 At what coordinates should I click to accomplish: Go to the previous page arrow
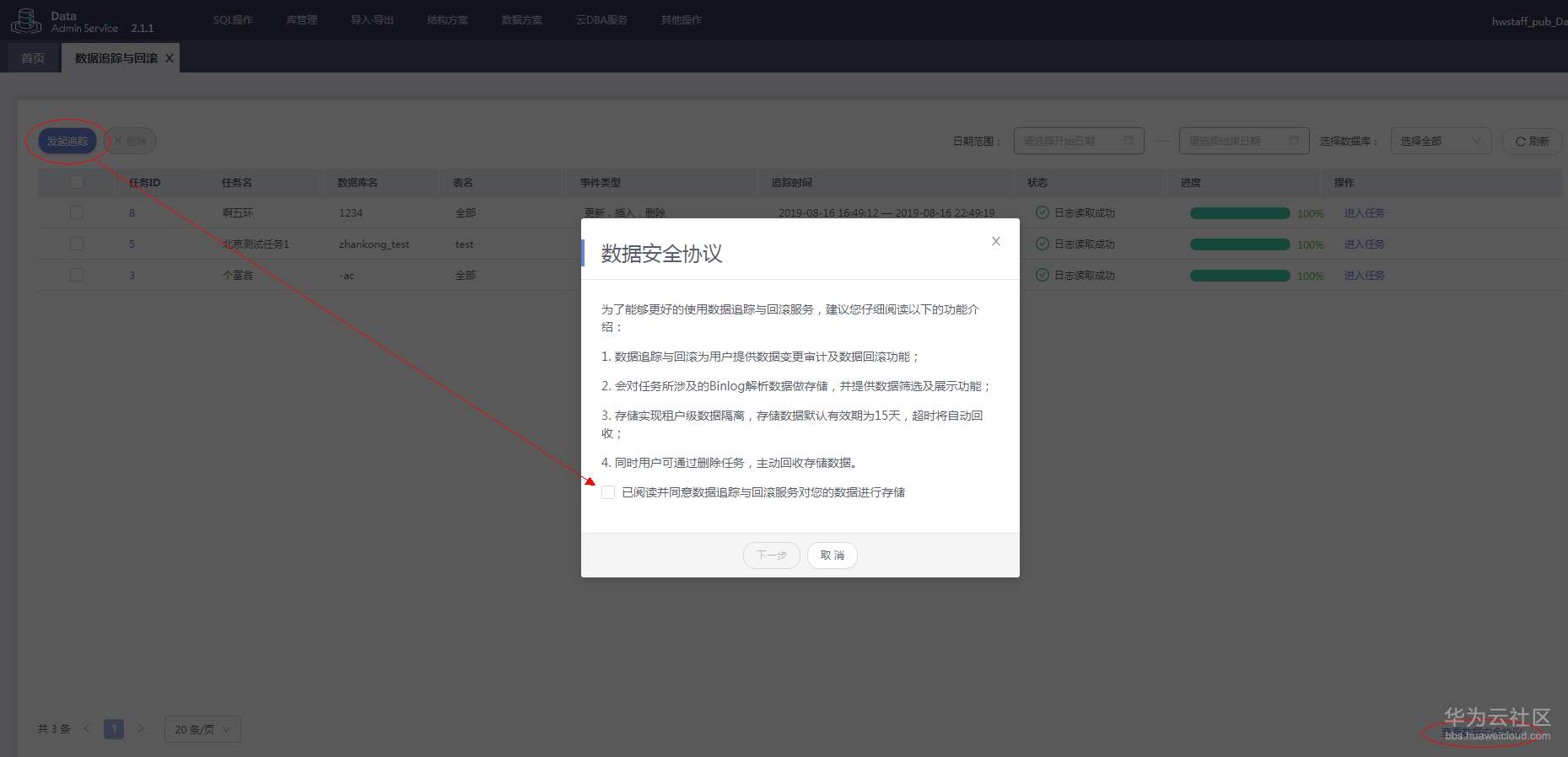point(87,729)
